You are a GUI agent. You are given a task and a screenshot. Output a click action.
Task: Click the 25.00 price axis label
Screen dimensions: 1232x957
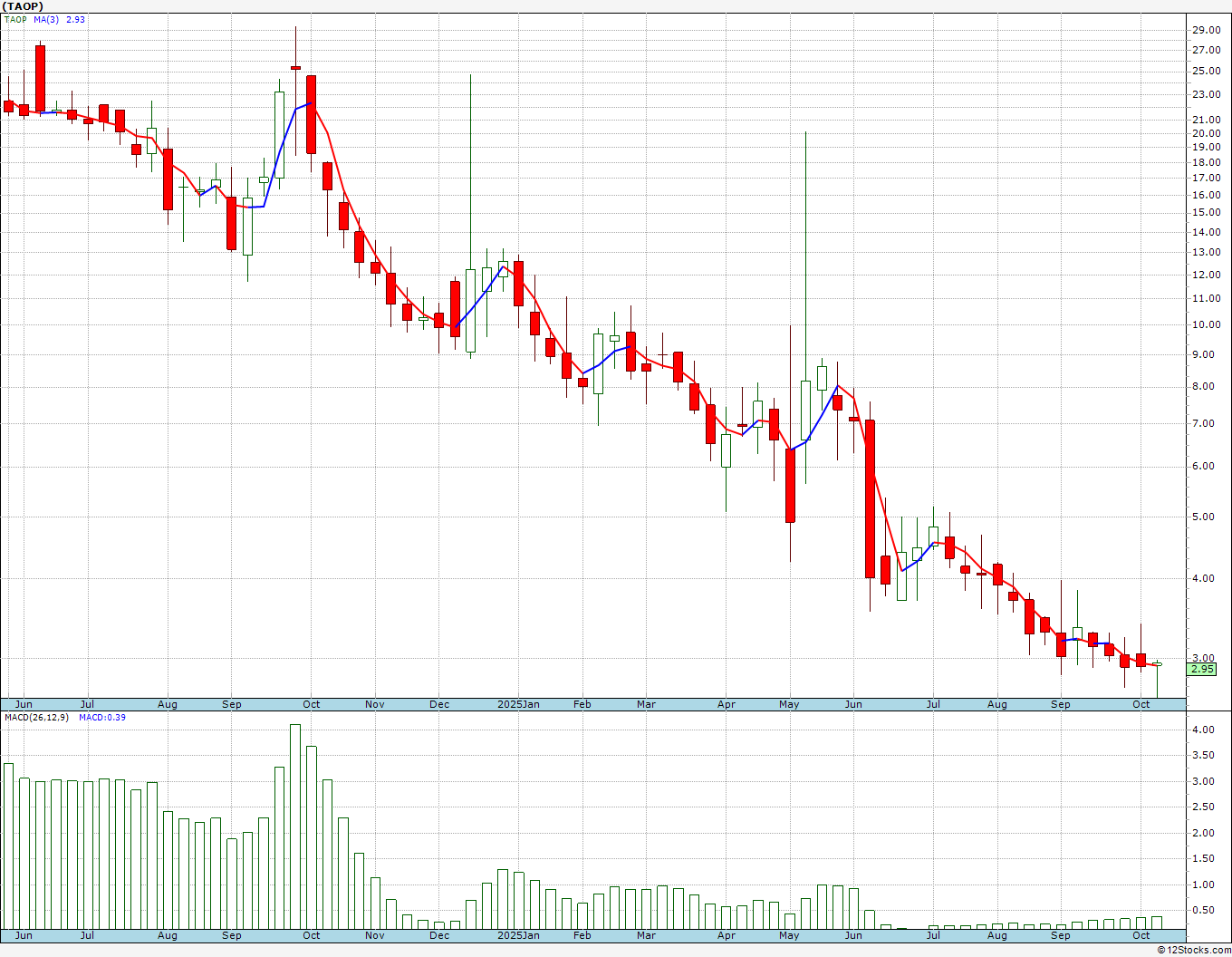pos(1206,71)
